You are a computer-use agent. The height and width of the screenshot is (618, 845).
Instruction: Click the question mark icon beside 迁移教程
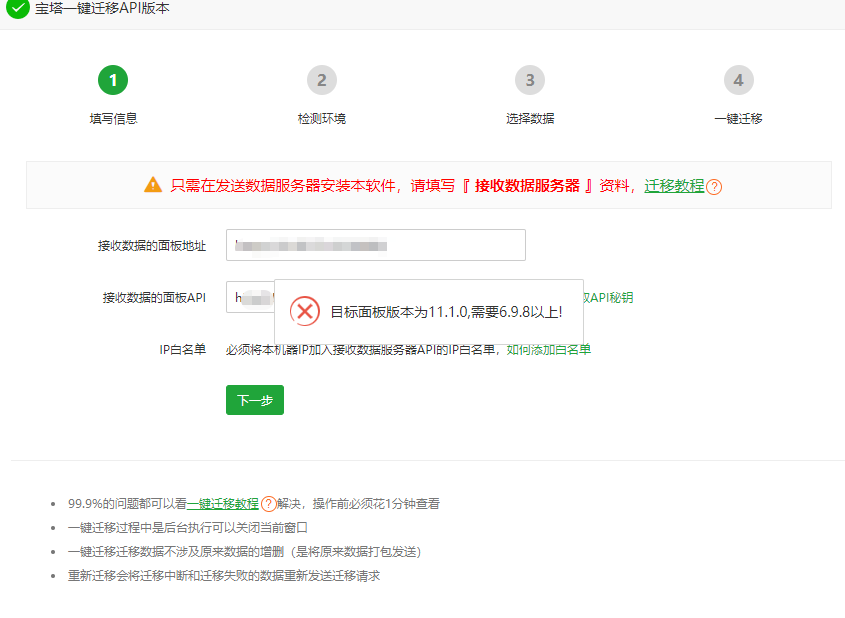714,187
